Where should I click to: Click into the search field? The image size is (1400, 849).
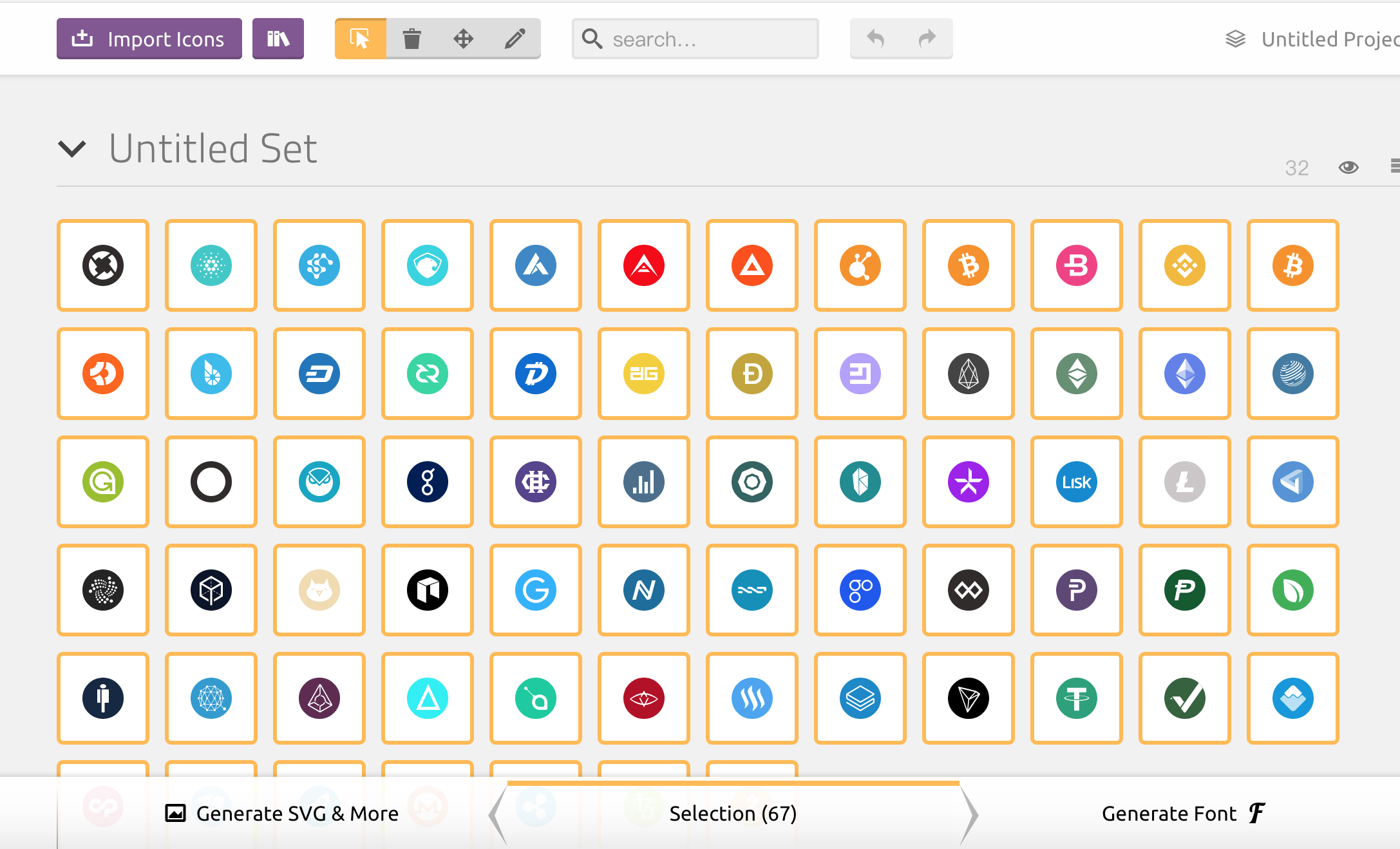[x=695, y=39]
